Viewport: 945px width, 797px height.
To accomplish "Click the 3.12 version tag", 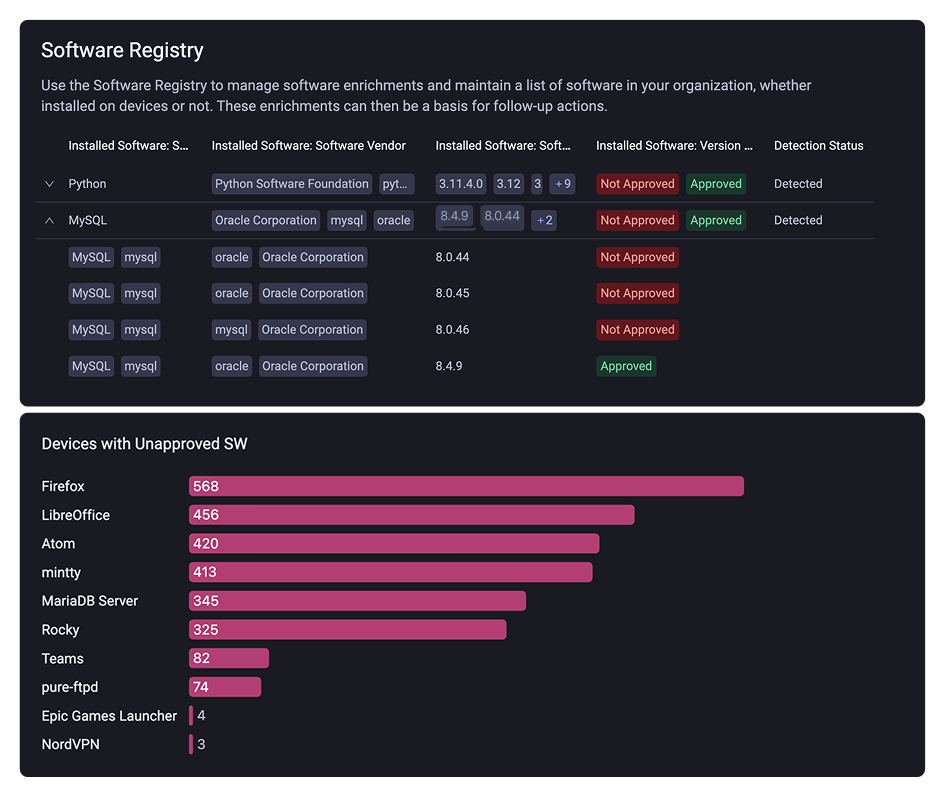I will pos(509,184).
